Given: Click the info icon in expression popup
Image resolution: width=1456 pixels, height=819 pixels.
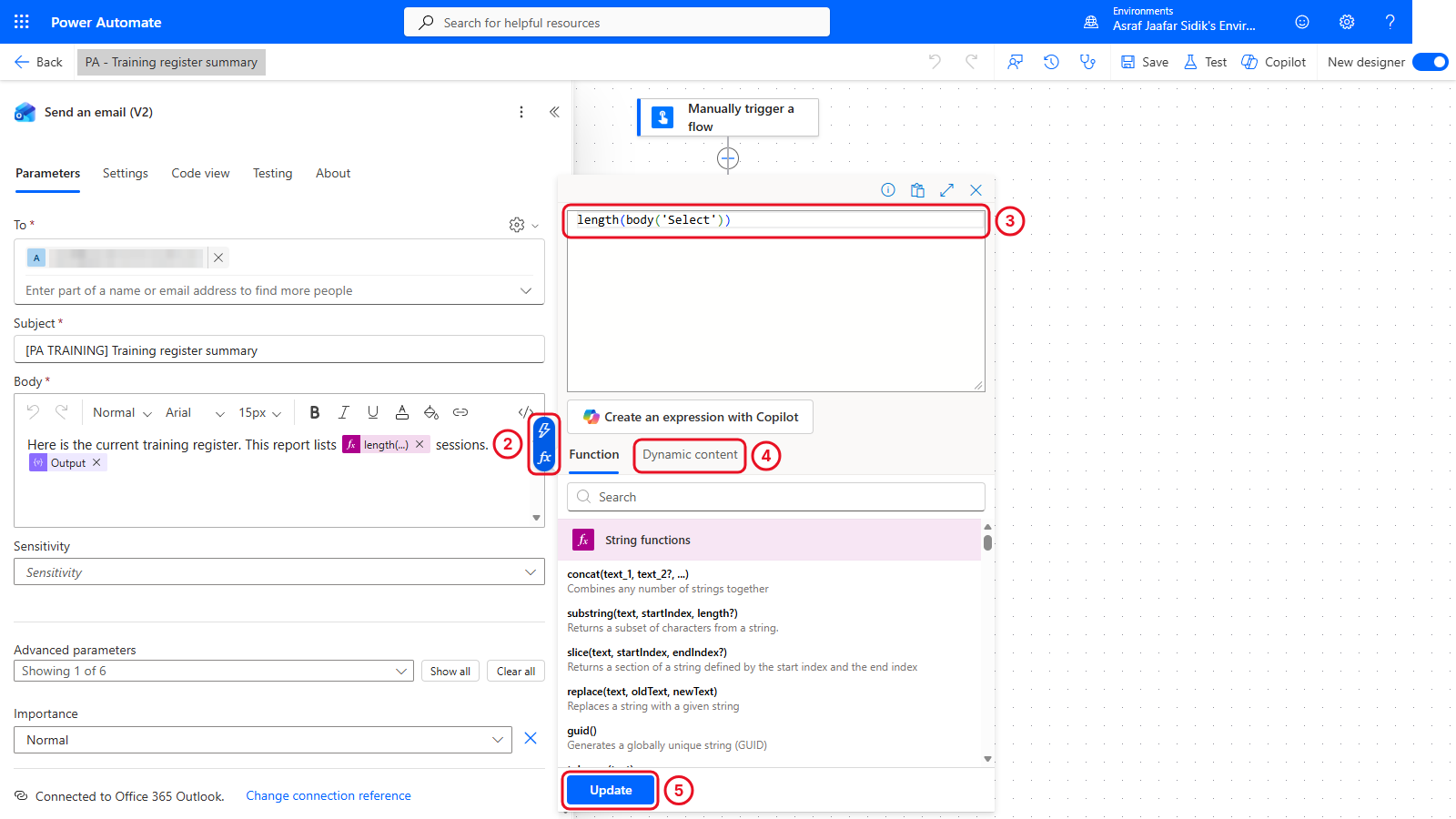Looking at the screenshot, I should click(888, 190).
